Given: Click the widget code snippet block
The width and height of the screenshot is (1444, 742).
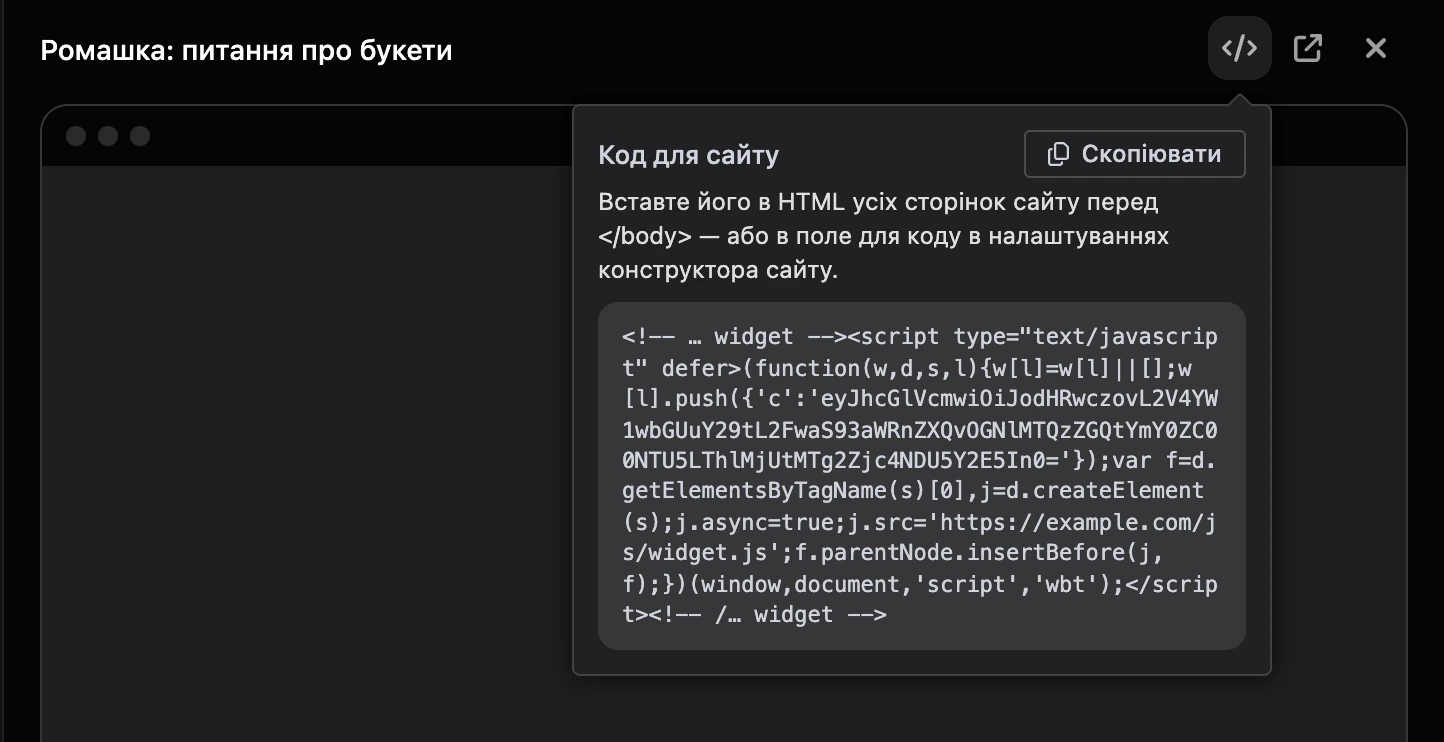Looking at the screenshot, I should coord(922,476).
